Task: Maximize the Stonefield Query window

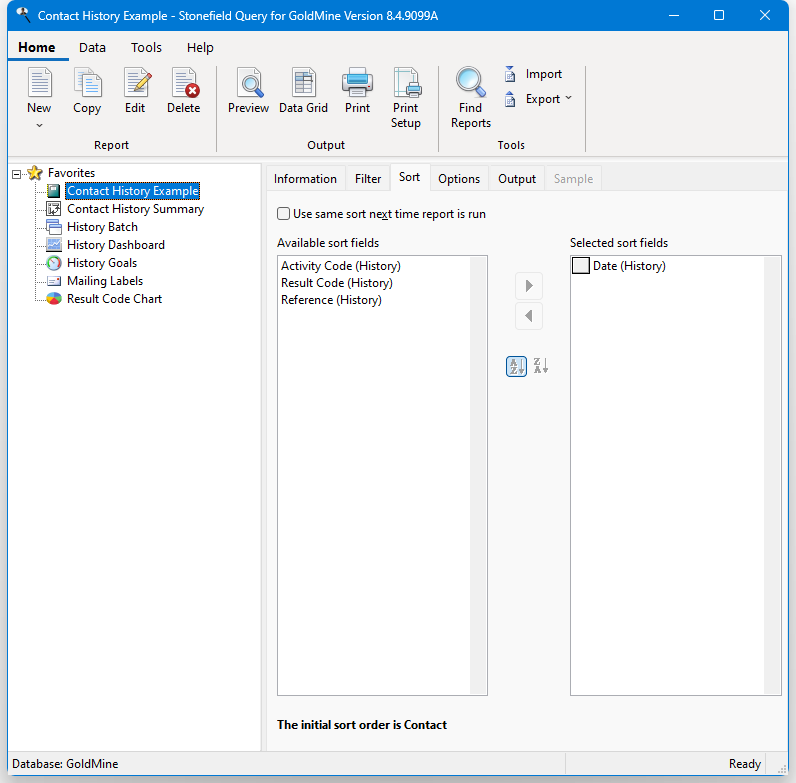Action: [719, 15]
